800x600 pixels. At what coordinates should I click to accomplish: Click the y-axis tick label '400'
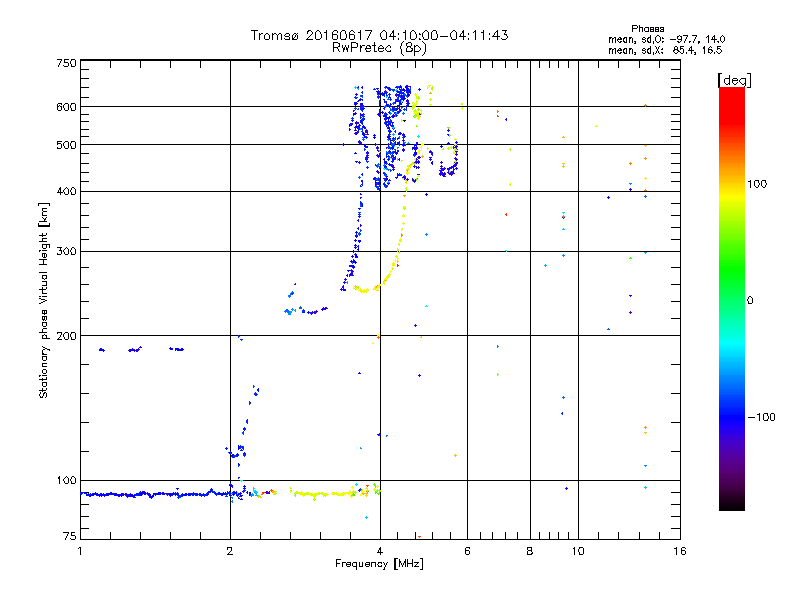(66, 192)
